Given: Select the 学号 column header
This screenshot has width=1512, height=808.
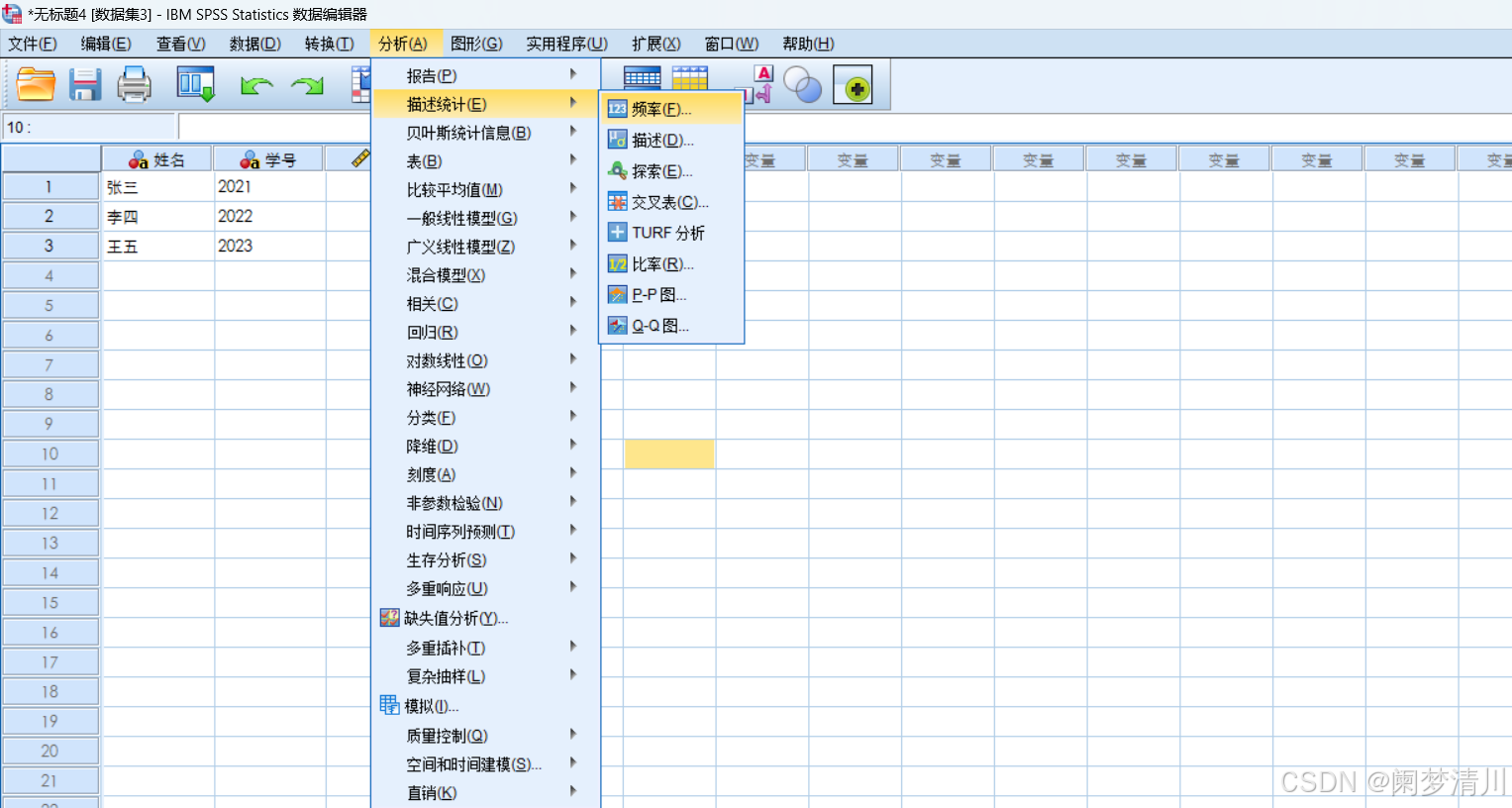Looking at the screenshot, I should pos(269,159).
